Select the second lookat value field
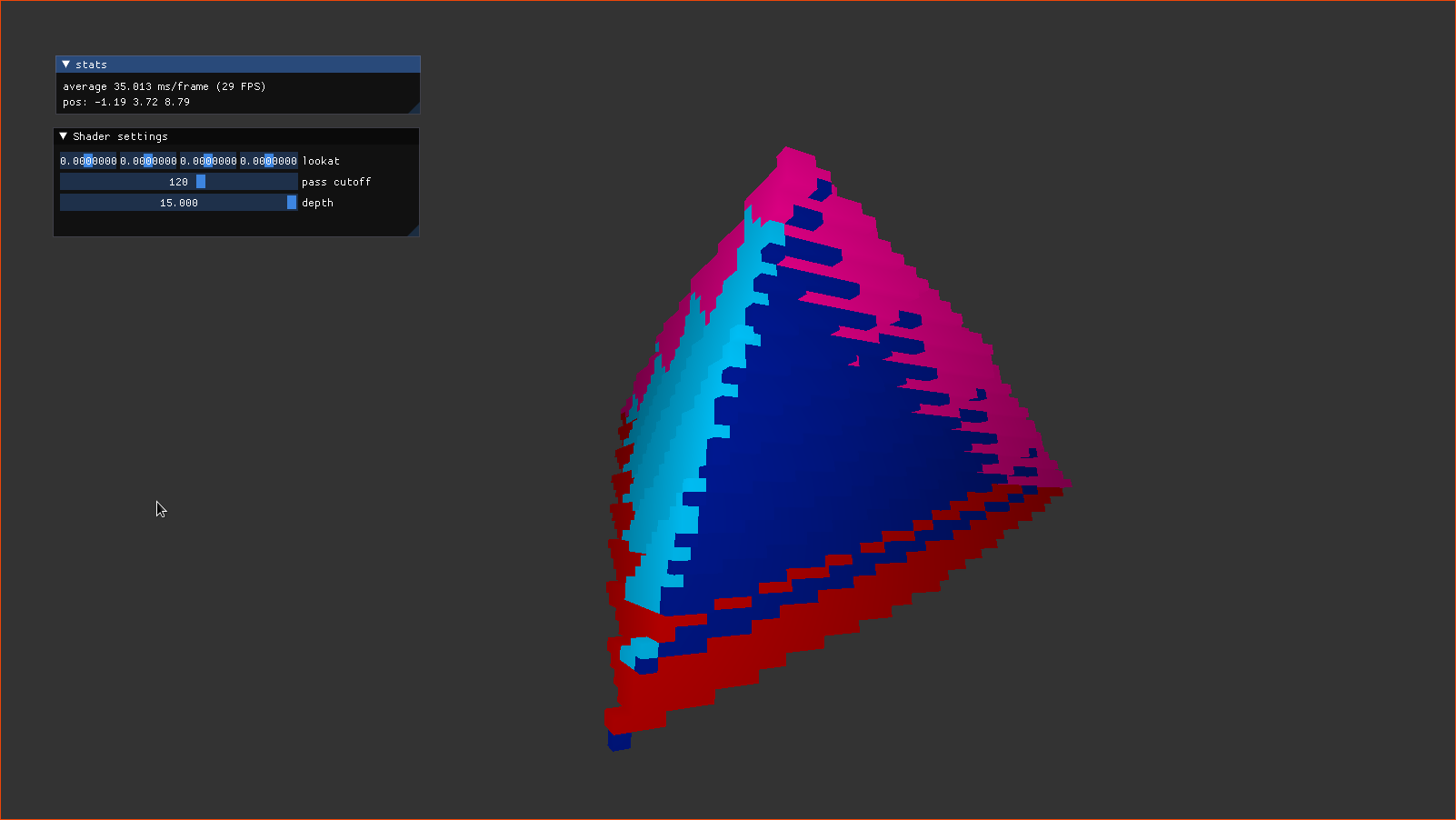 (x=148, y=161)
